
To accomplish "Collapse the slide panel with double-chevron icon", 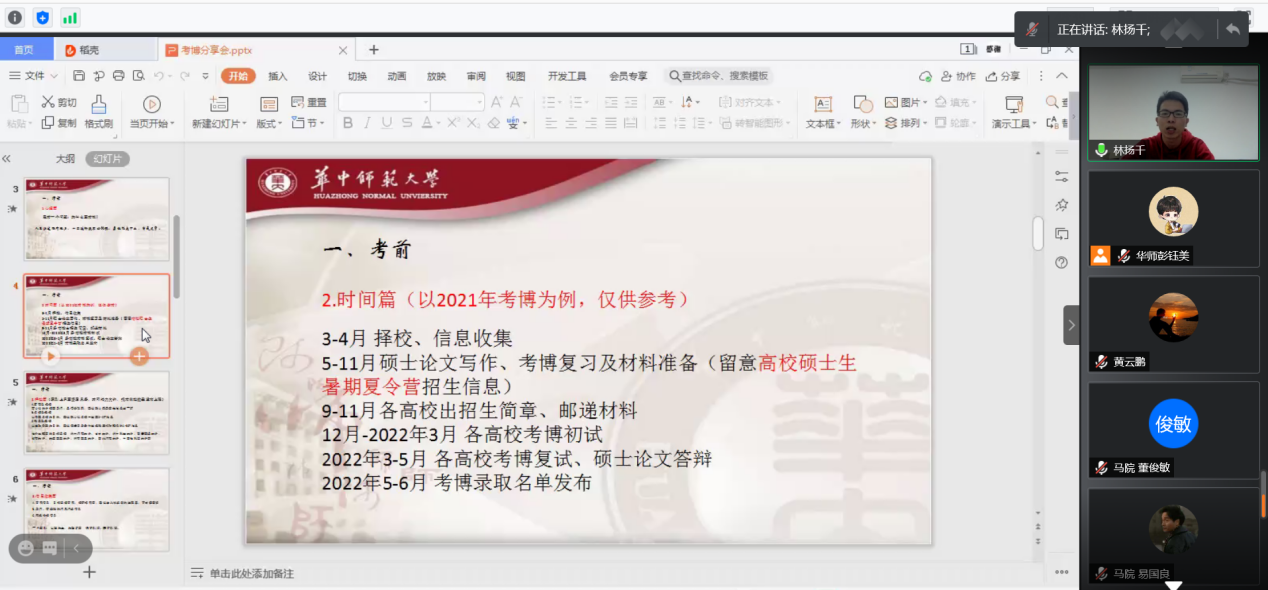I will tap(7, 159).
